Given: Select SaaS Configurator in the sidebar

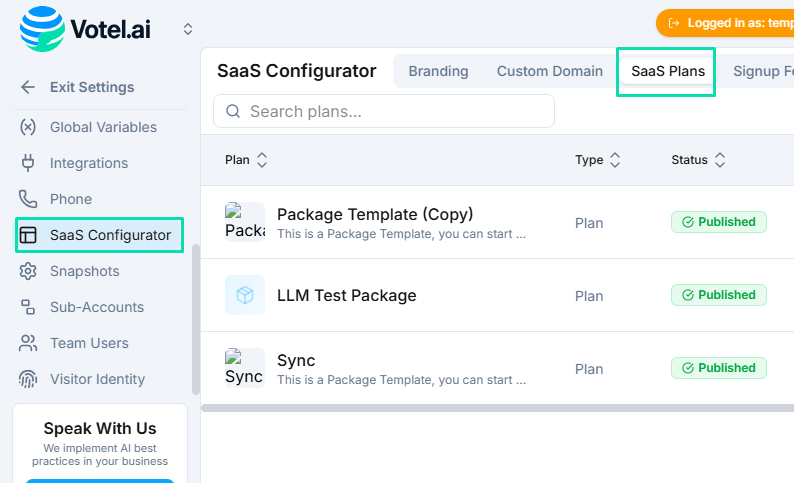Looking at the screenshot, I should coord(100,235).
